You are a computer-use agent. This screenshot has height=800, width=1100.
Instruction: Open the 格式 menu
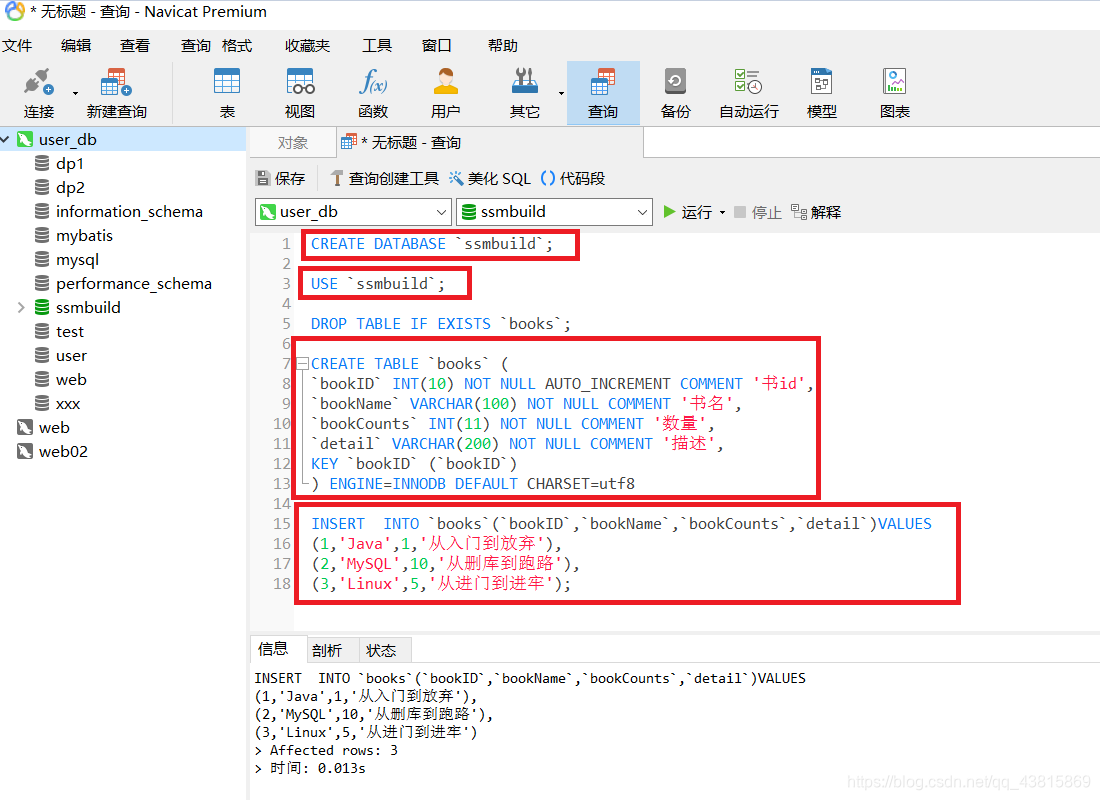click(x=237, y=46)
